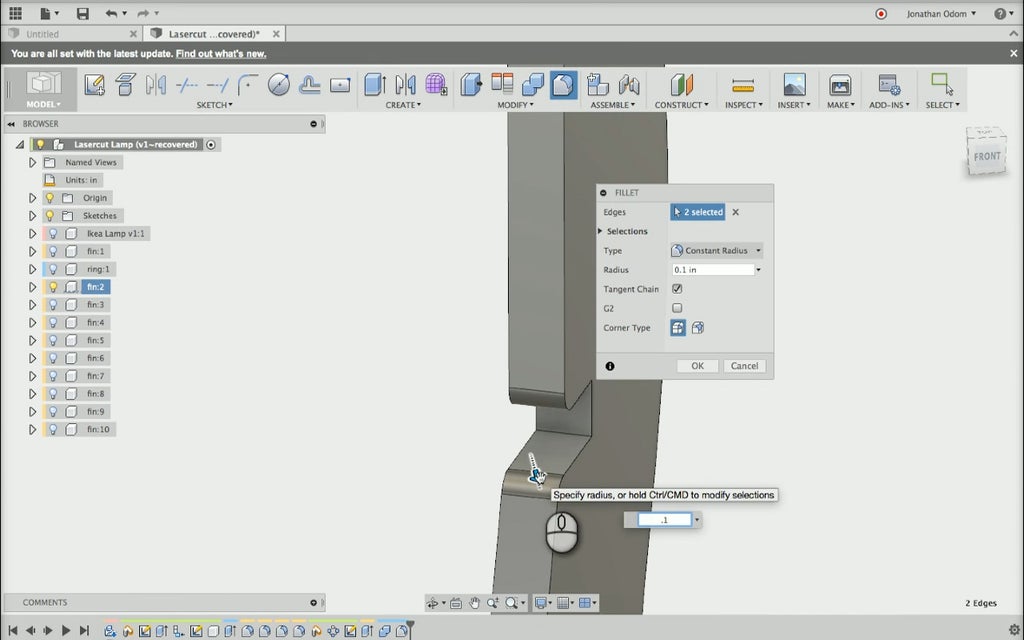Viewport: 1024px width, 640px height.
Task: Click the Save icon in top bar
Action: (82, 14)
